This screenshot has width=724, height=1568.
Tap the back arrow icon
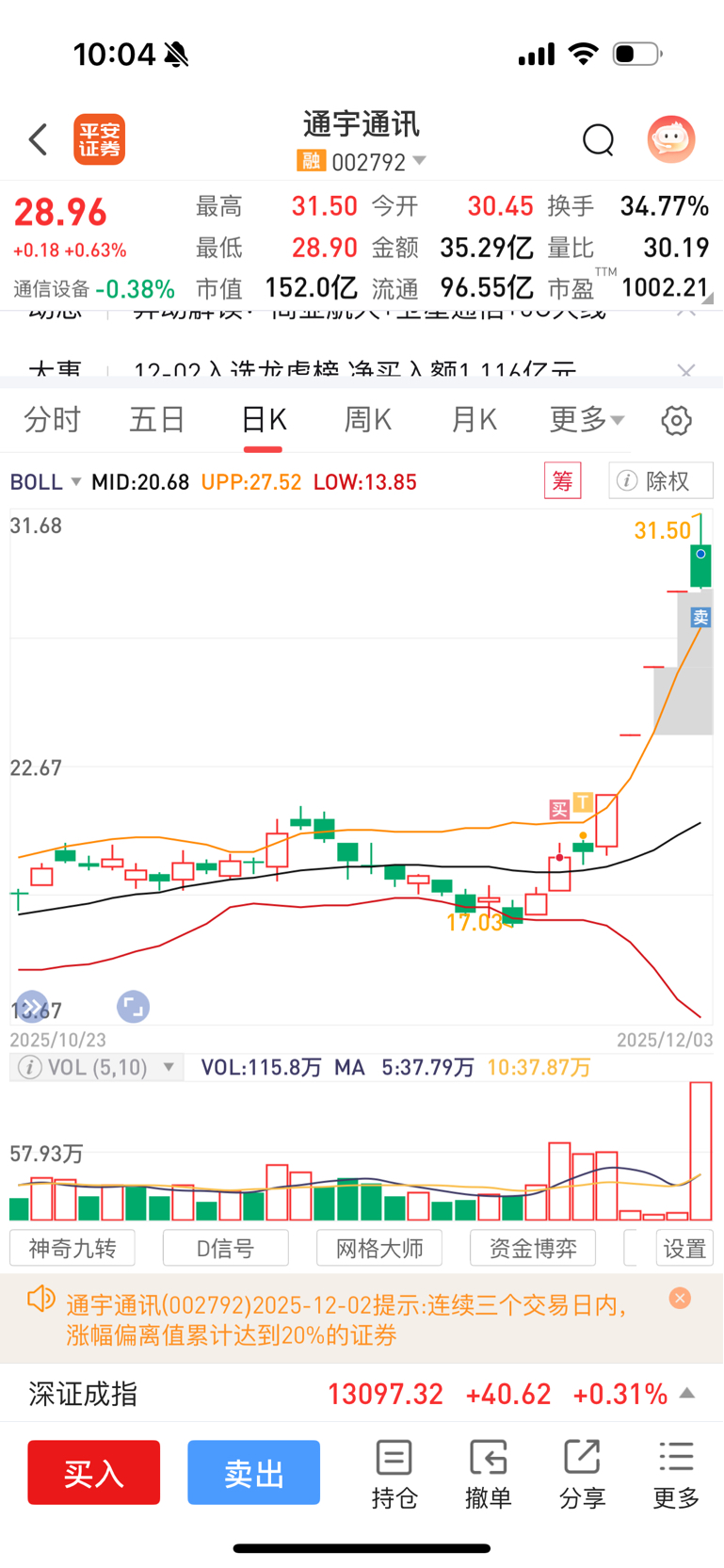pos(38,139)
